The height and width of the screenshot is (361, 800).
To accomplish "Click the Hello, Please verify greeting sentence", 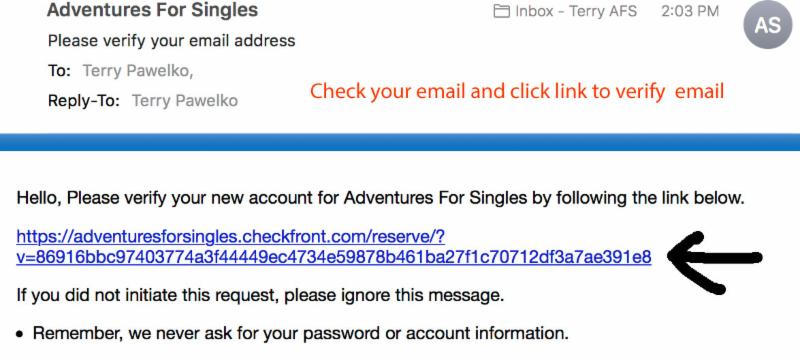I will (381, 197).
